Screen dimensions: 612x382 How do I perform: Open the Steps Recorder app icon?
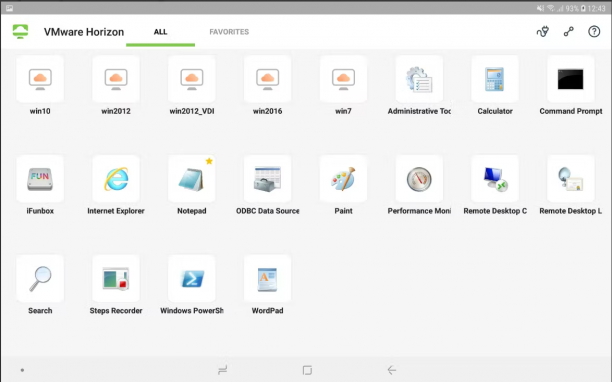[x=116, y=278]
